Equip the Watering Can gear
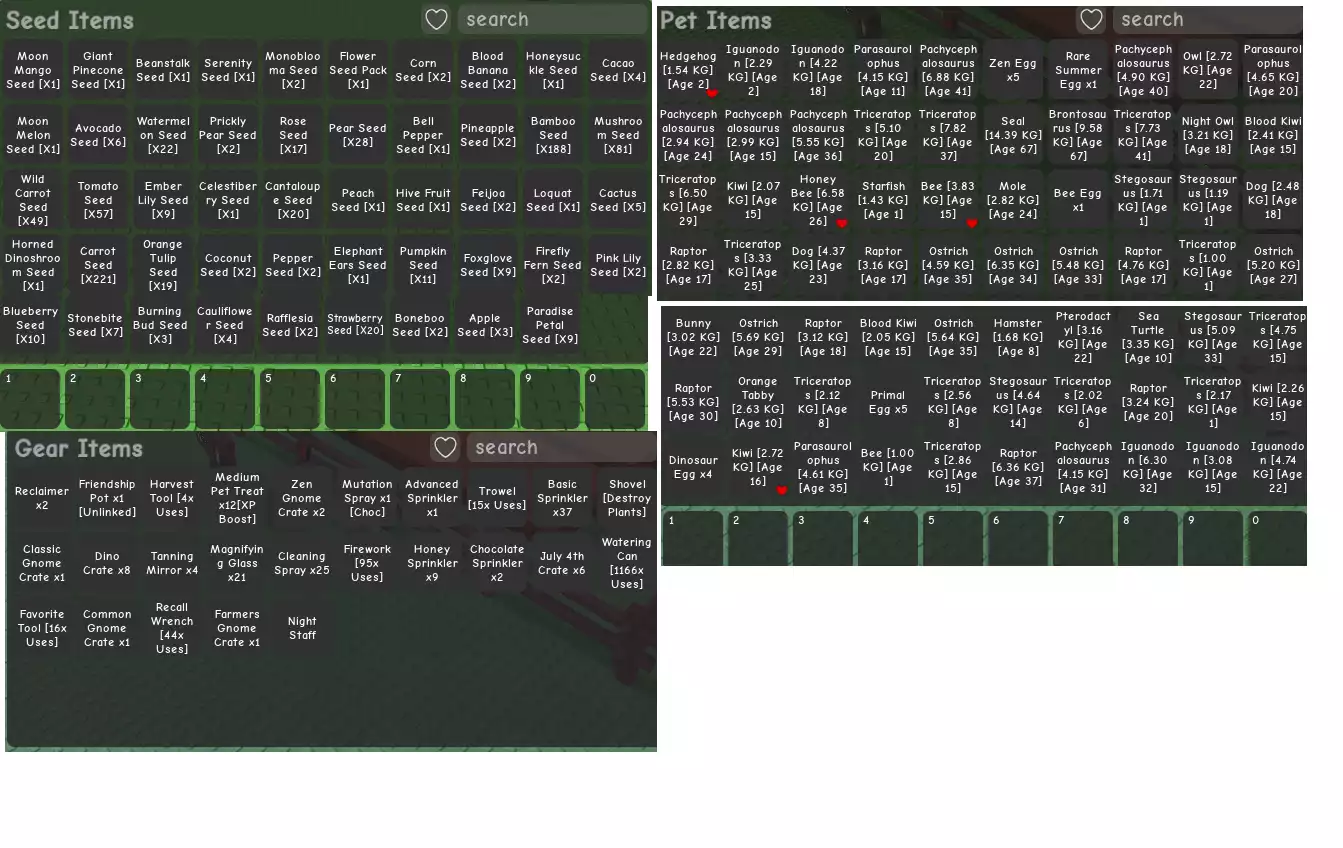 point(626,563)
